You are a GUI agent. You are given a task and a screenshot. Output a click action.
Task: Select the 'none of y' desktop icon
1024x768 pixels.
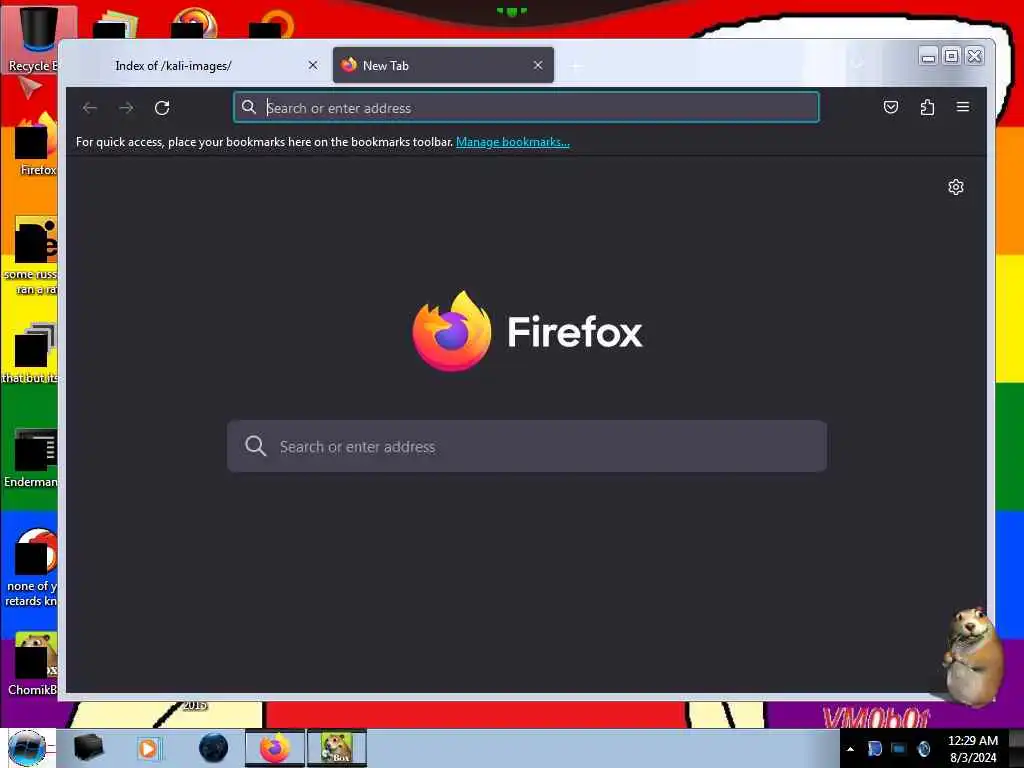coord(33,567)
